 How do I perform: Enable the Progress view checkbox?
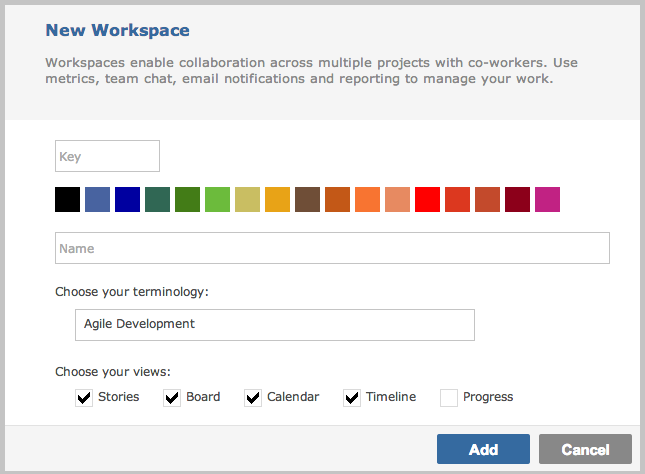449,398
